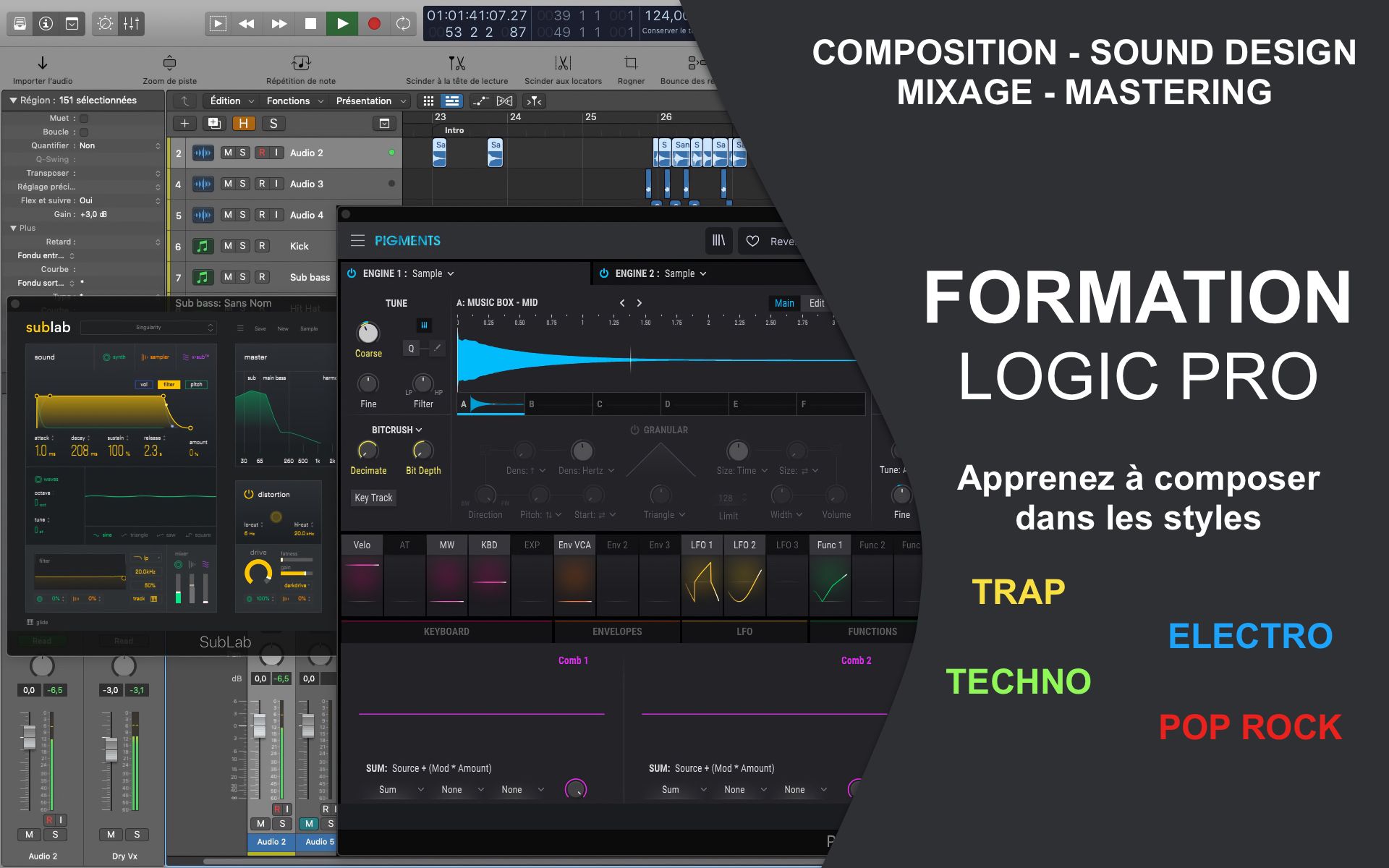Click Zoom de piste toolbar icon
The height and width of the screenshot is (868, 1389).
pyautogui.click(x=169, y=64)
